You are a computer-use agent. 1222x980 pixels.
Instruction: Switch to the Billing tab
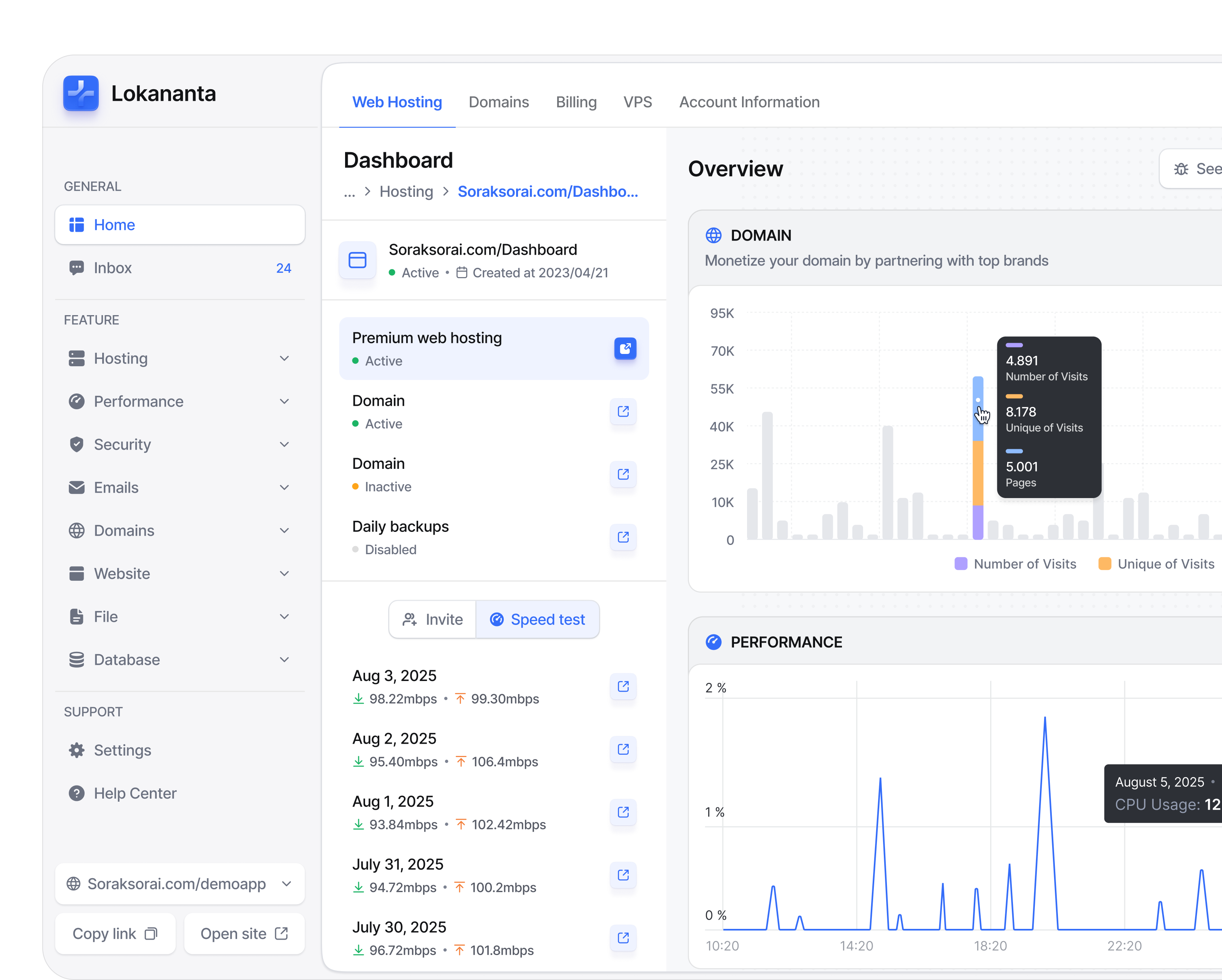(576, 102)
